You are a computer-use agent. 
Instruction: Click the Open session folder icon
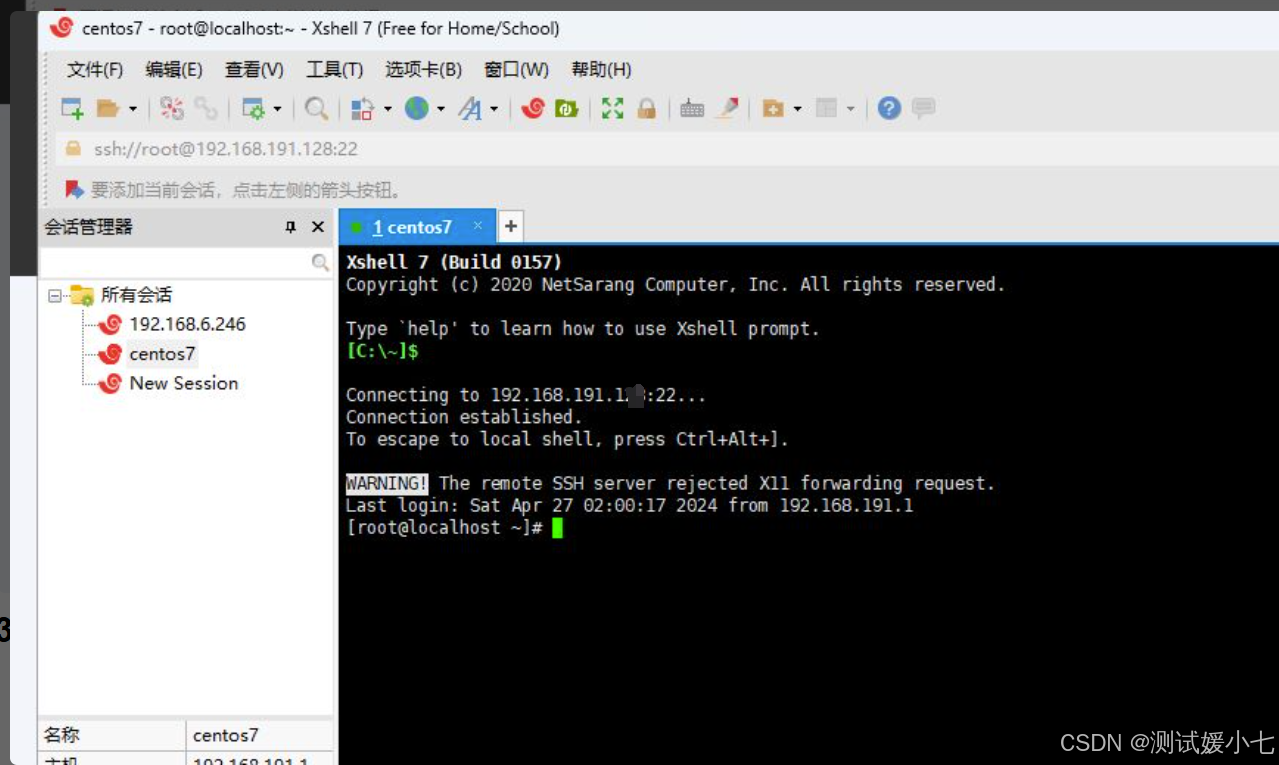(x=107, y=109)
